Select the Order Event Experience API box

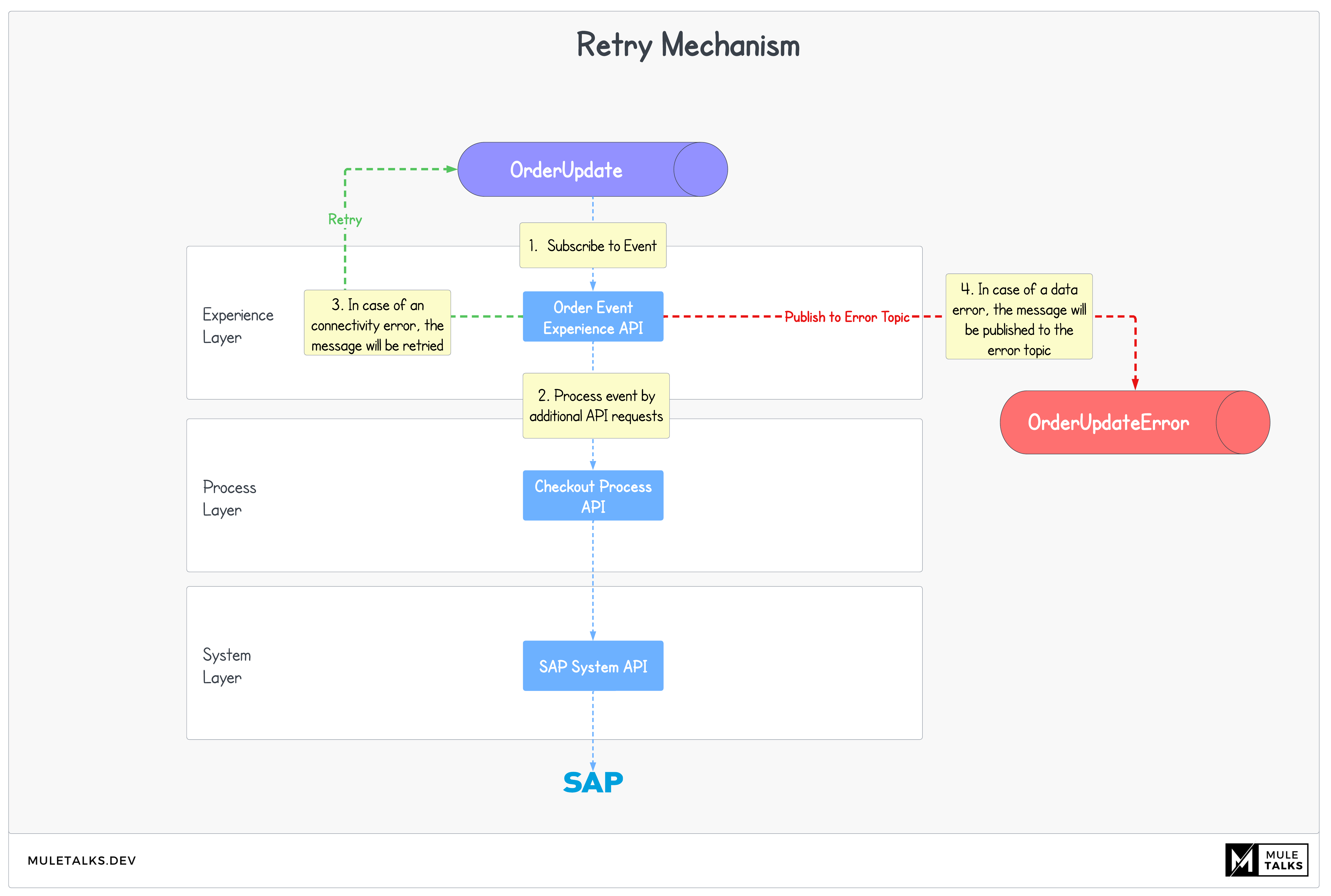(x=593, y=317)
